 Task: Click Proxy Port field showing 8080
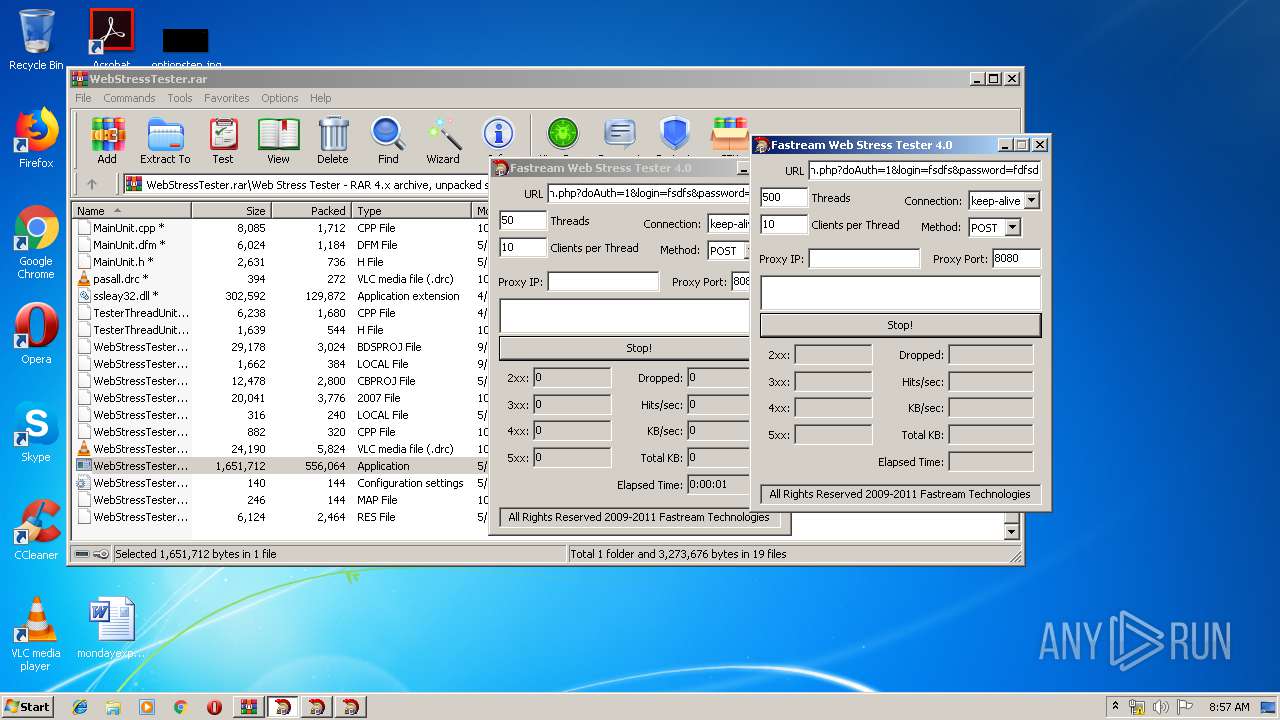pos(1016,259)
